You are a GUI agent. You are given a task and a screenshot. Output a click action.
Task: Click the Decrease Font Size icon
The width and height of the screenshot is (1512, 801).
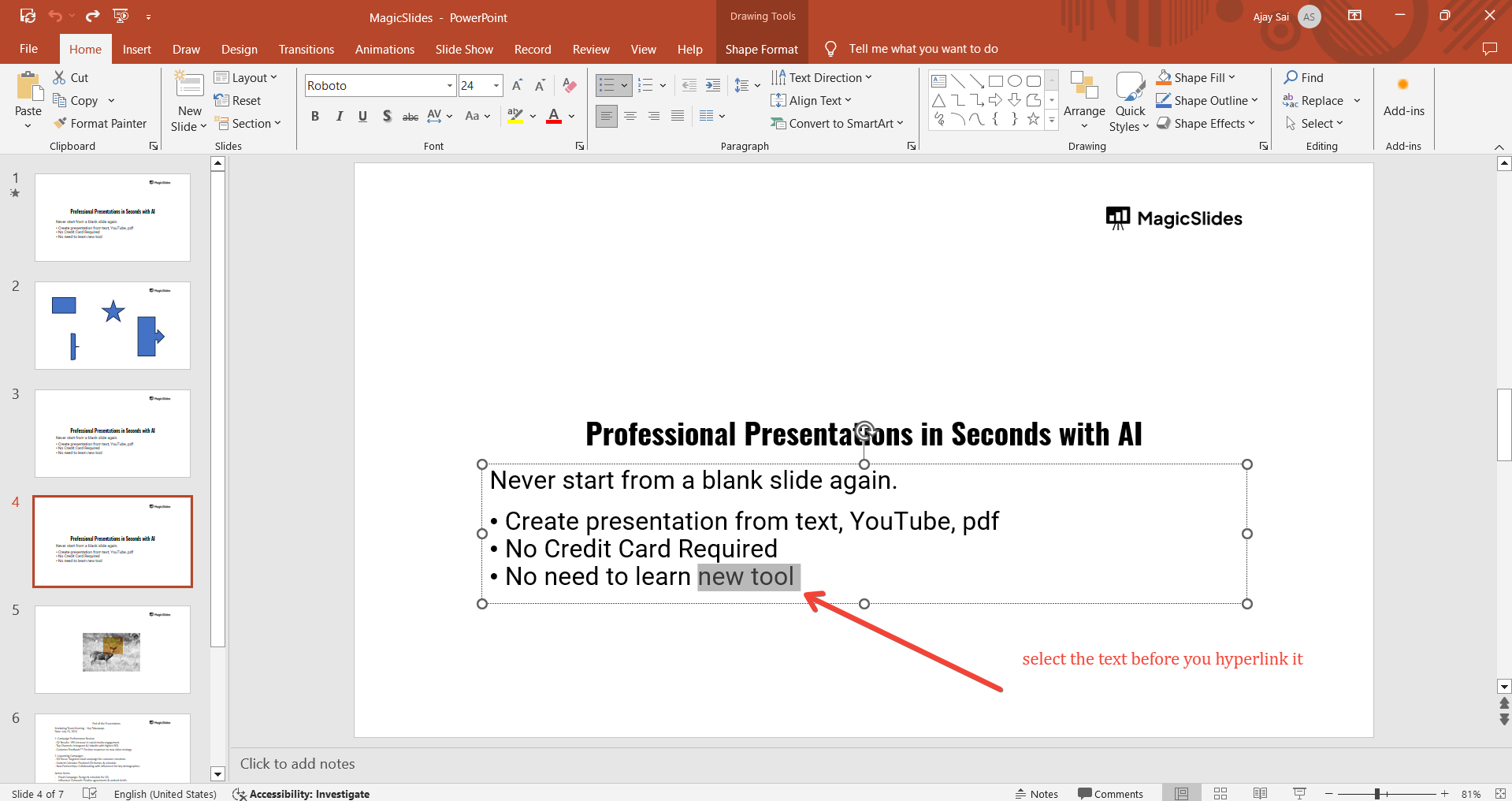pos(541,86)
